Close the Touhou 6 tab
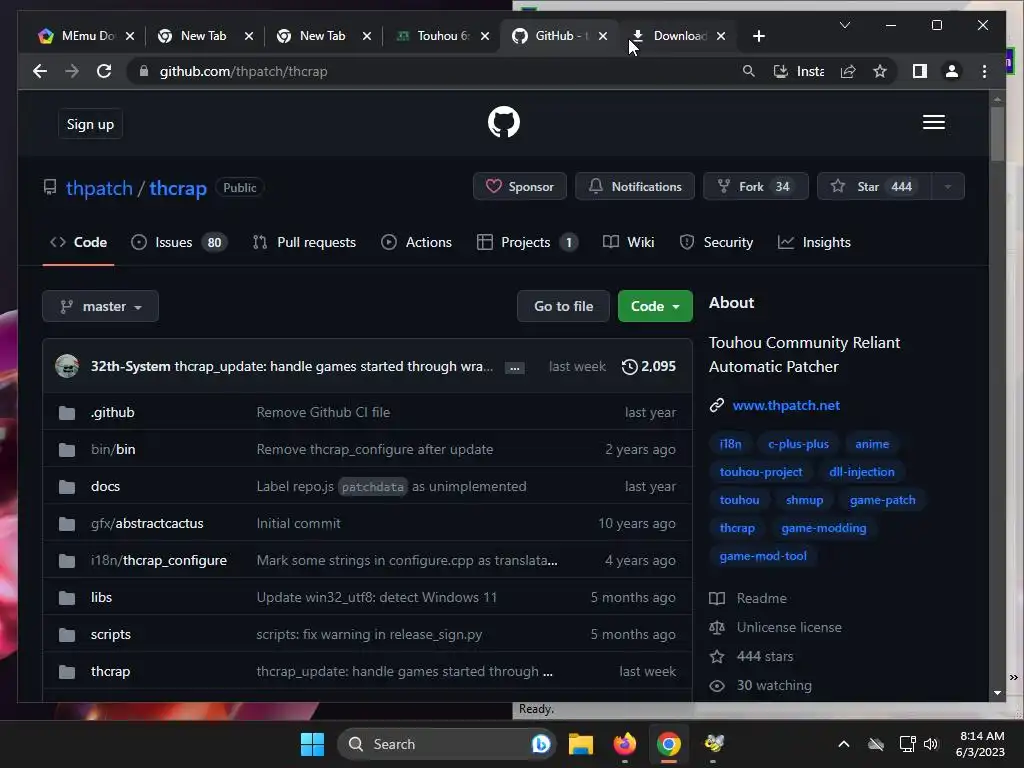The height and width of the screenshot is (768, 1024). (x=485, y=36)
